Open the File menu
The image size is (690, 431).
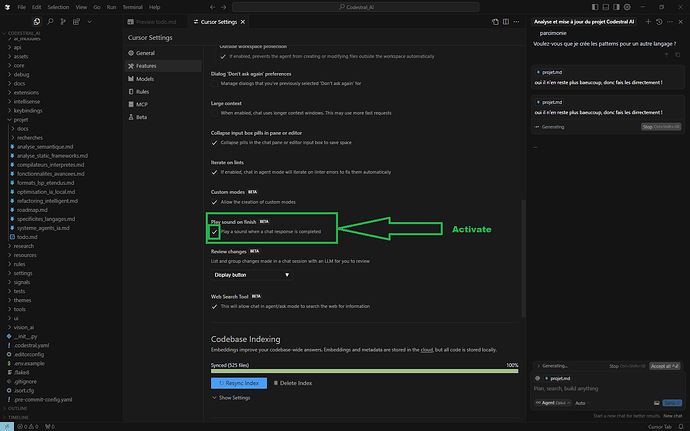click(22, 7)
